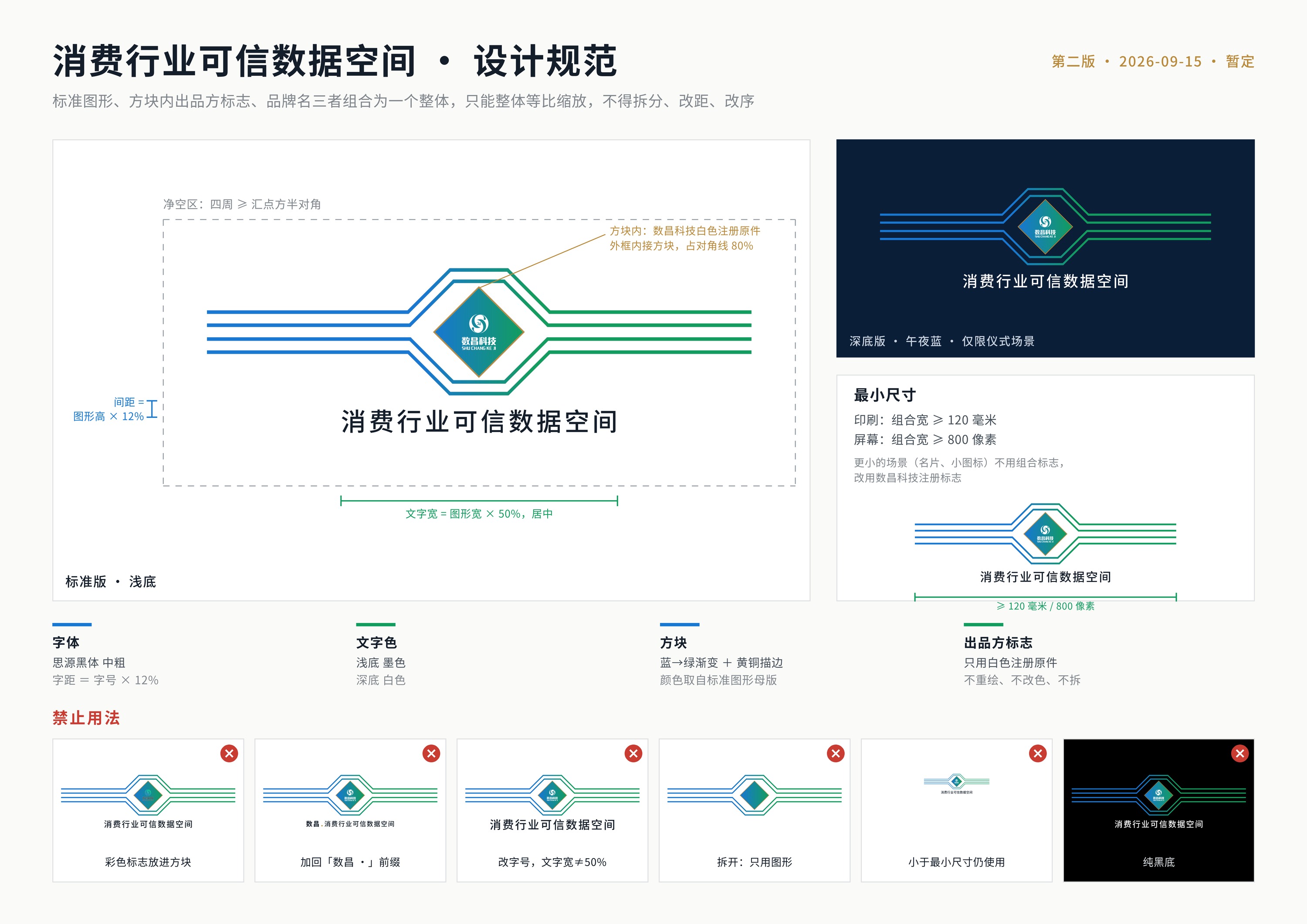
Task: Click the version label '第二版・2026-09-15・暂定'
Action: click(1153, 61)
